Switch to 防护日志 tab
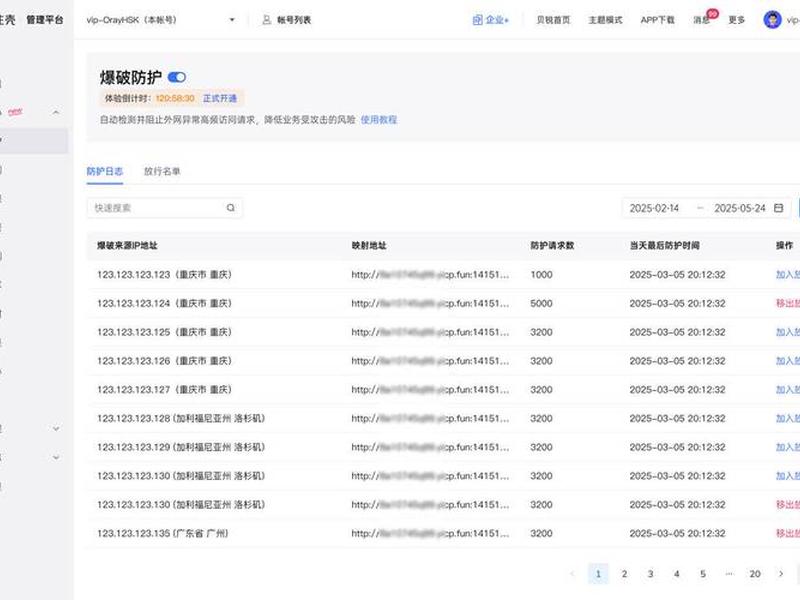The height and width of the screenshot is (600, 800). [x=105, y=171]
